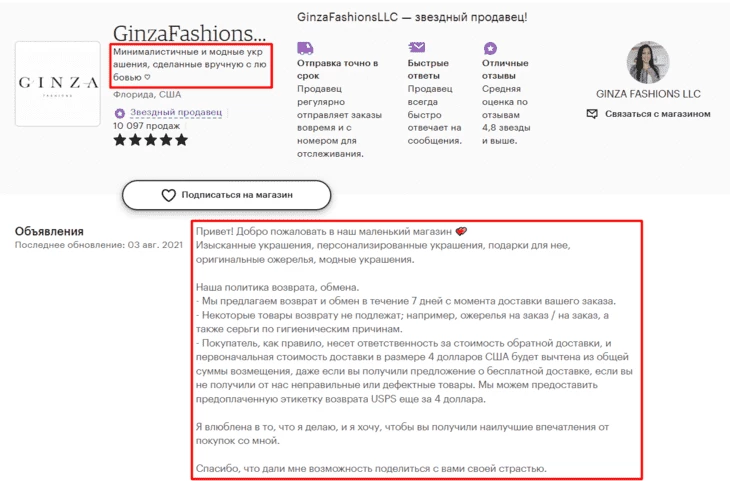Screen dimensions: 730x481
Task: Click the heart icon on the follow button
Action: point(168,195)
